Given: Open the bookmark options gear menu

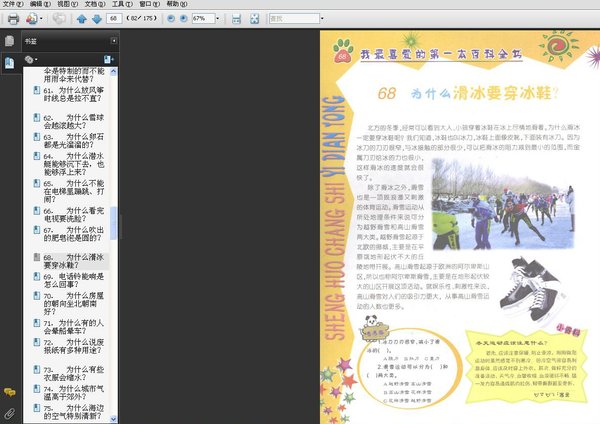Looking at the screenshot, I should click(31, 59).
